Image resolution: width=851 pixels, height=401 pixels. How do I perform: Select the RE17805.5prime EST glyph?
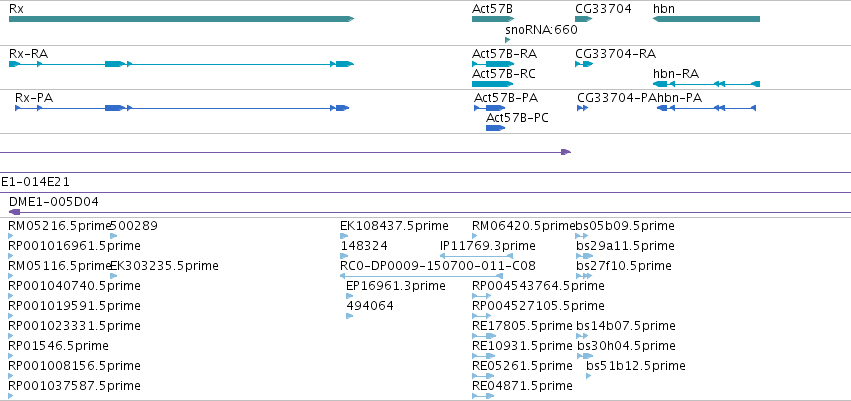click(x=484, y=336)
